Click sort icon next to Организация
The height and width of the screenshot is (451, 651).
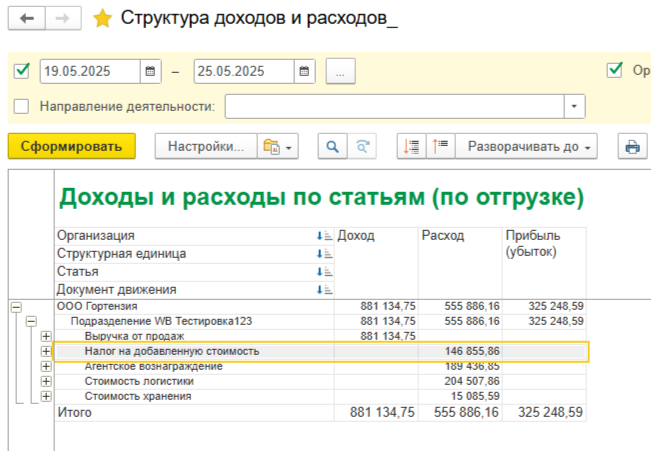click(323, 236)
